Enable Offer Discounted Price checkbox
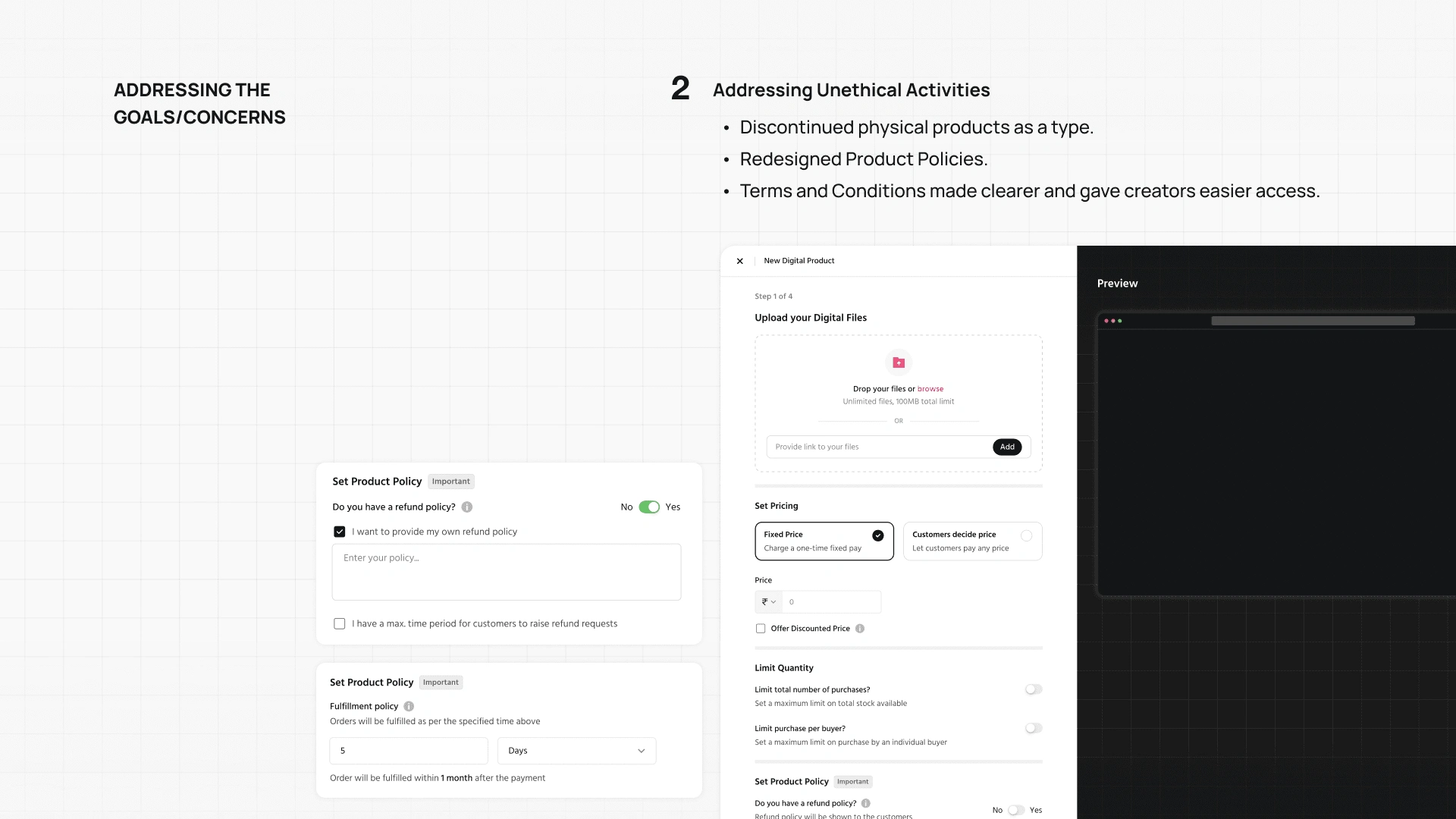 761,629
